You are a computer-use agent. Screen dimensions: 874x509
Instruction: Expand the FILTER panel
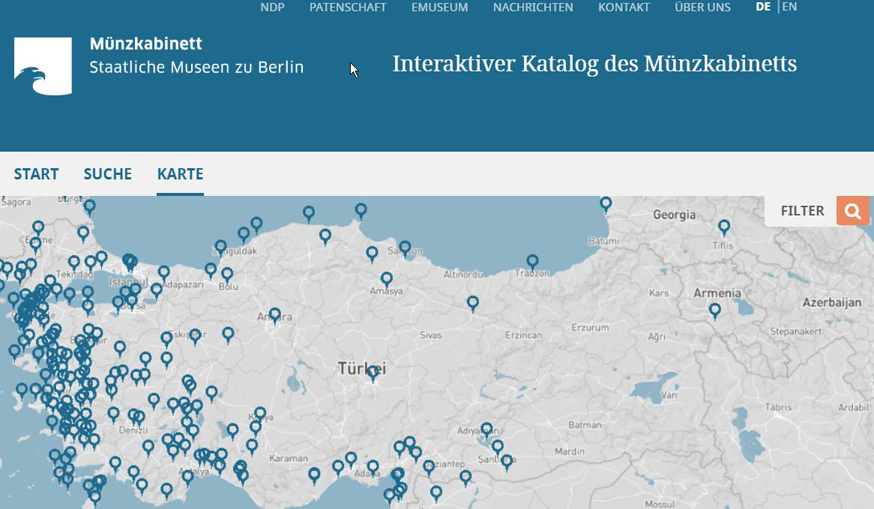click(802, 211)
